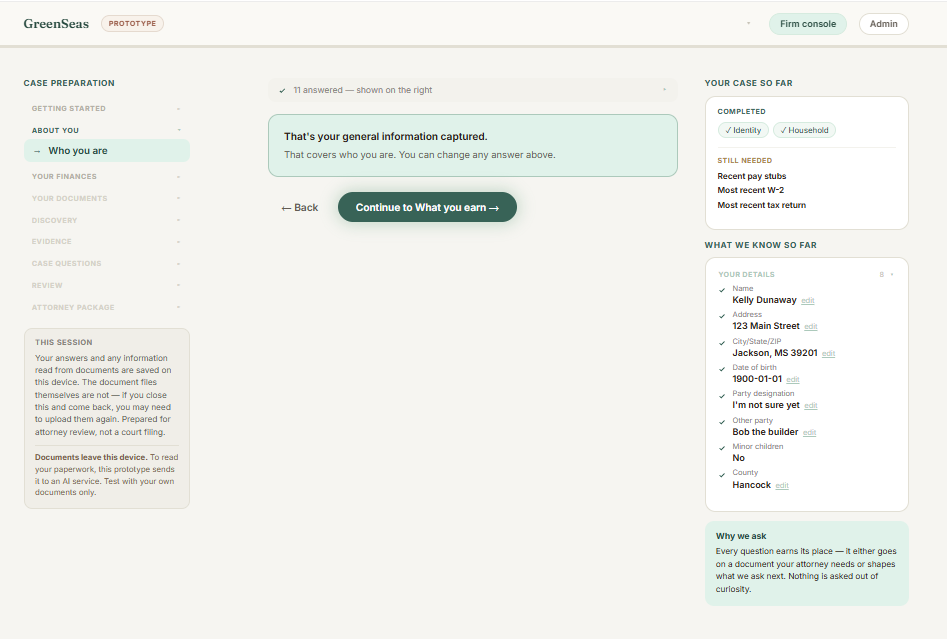Expand the Review section
947x639 pixels.
(x=107, y=285)
